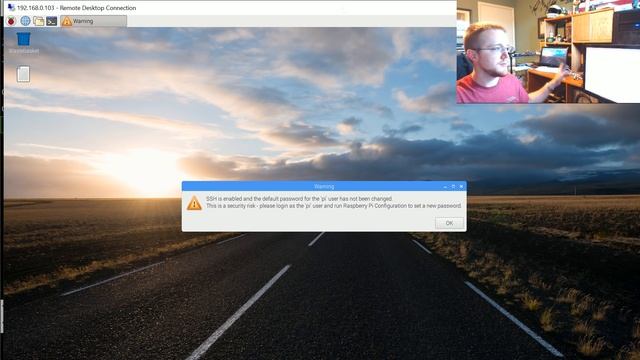Launch the Terminal from the panel
This screenshot has width=640, height=360.
pyautogui.click(x=51, y=21)
